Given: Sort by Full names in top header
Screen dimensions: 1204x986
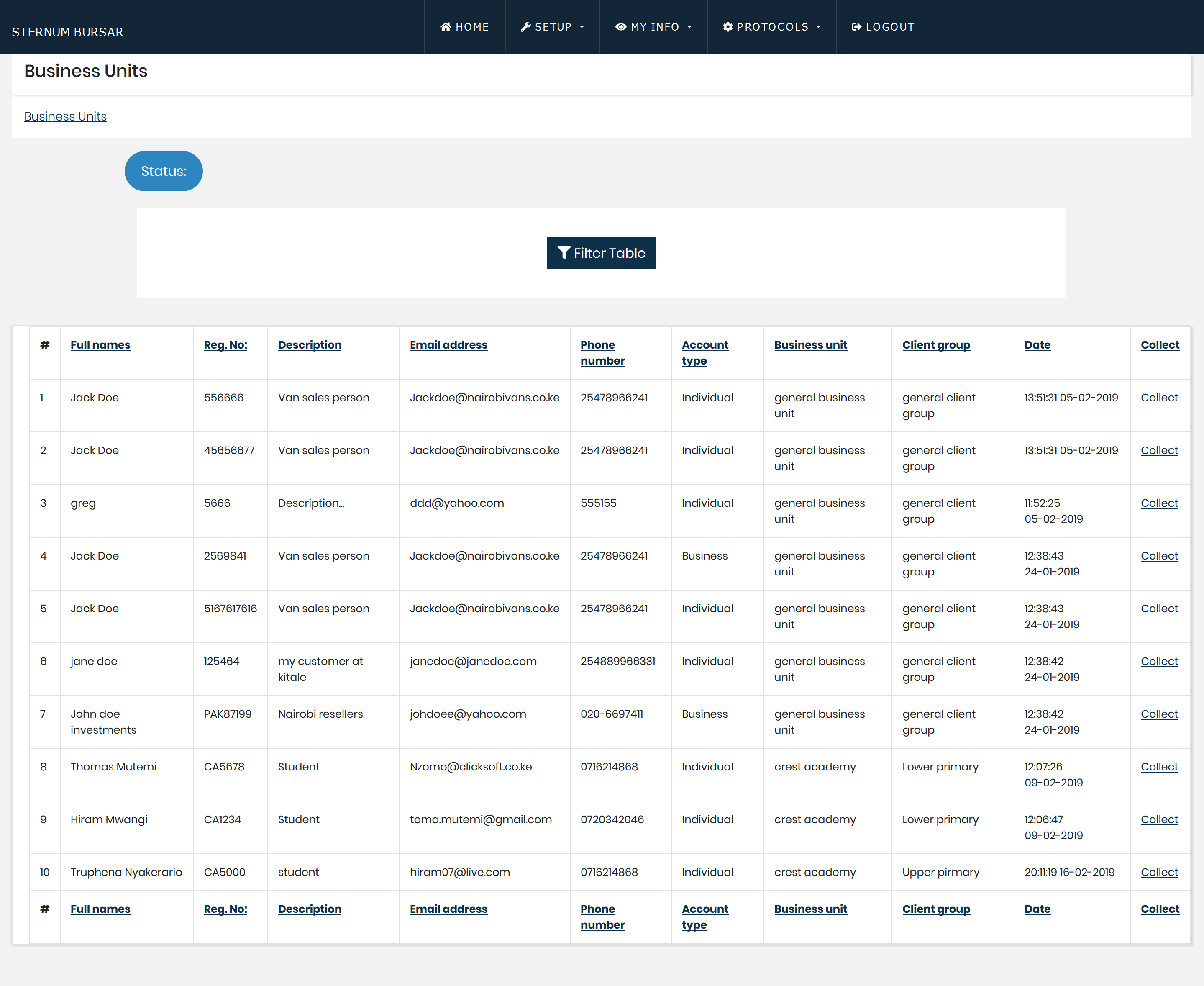Looking at the screenshot, I should [x=100, y=345].
